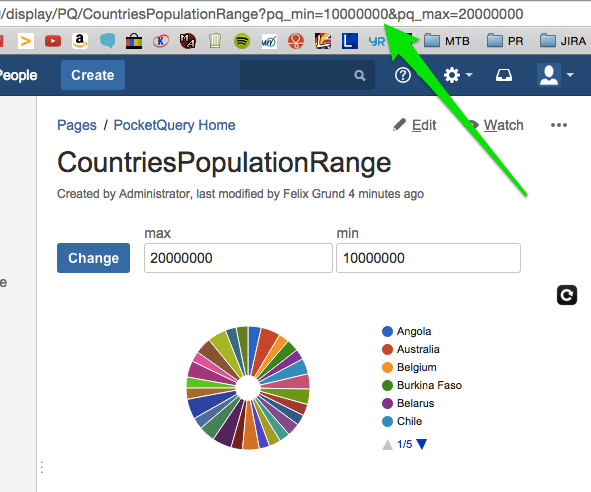This screenshot has width=591, height=492.
Task: Open the MA round bookmark
Action: pyautogui.click(x=188, y=41)
